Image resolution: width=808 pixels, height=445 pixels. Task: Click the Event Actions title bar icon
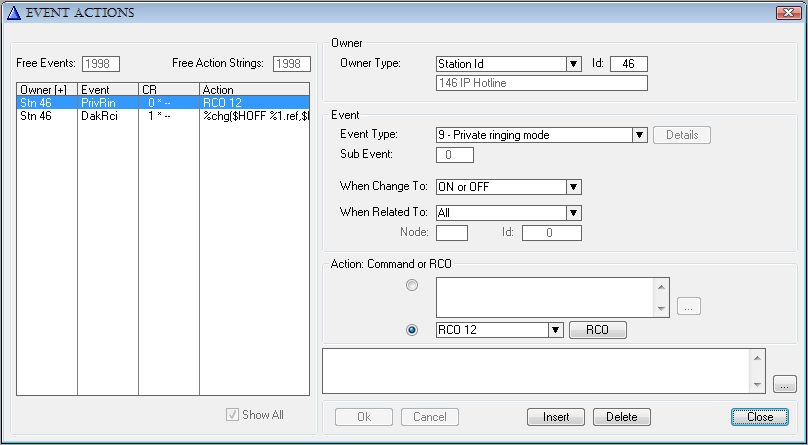13,13
